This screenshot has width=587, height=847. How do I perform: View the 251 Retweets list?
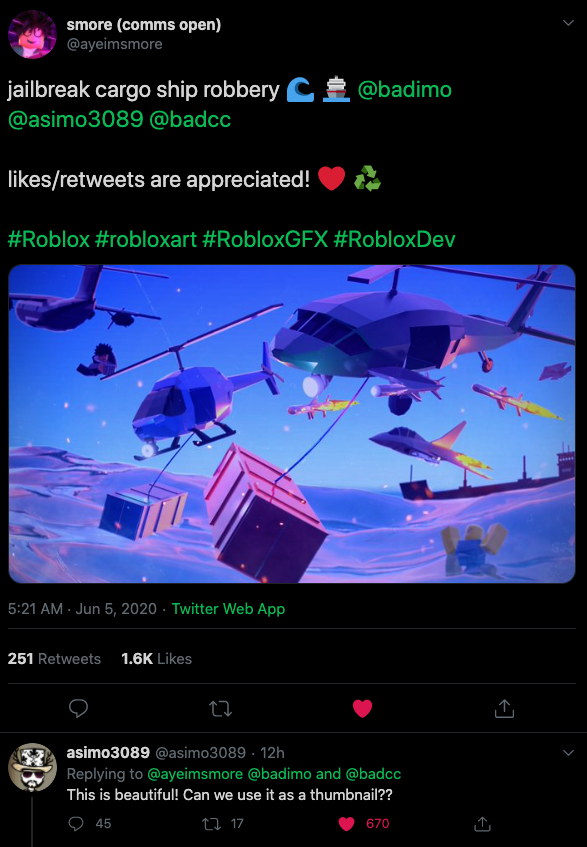tap(54, 658)
